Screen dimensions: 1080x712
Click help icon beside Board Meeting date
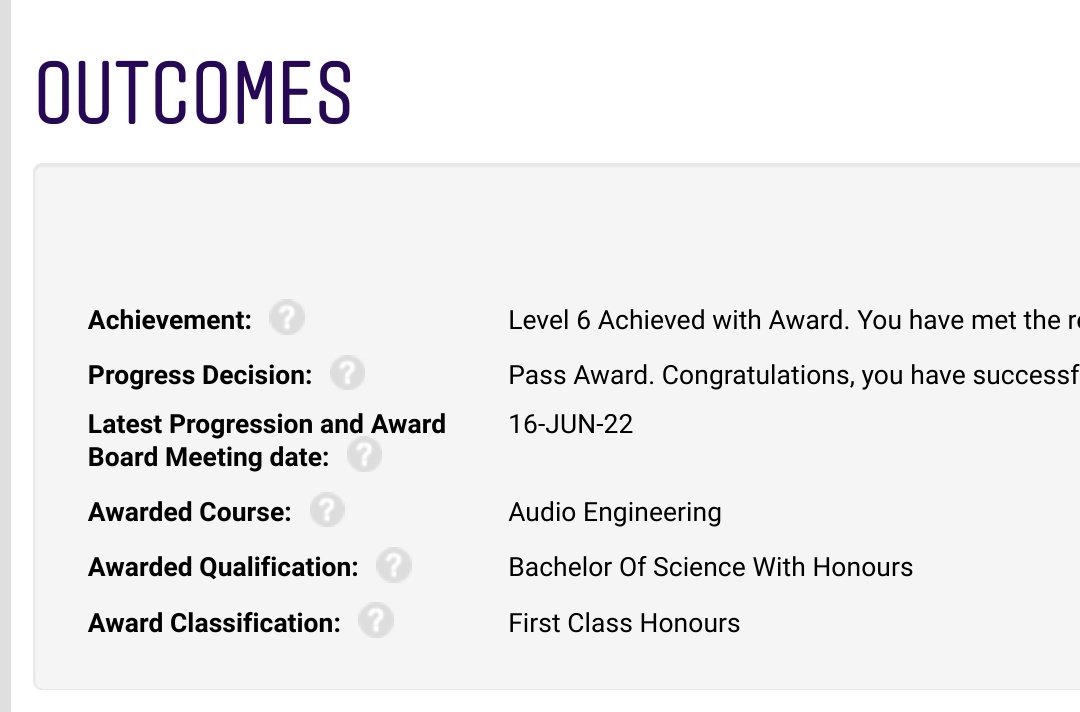click(364, 455)
